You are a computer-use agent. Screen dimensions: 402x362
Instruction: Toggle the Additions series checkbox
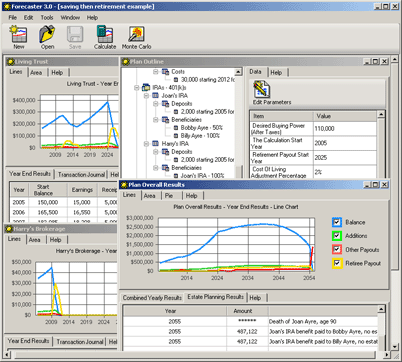[337, 236]
